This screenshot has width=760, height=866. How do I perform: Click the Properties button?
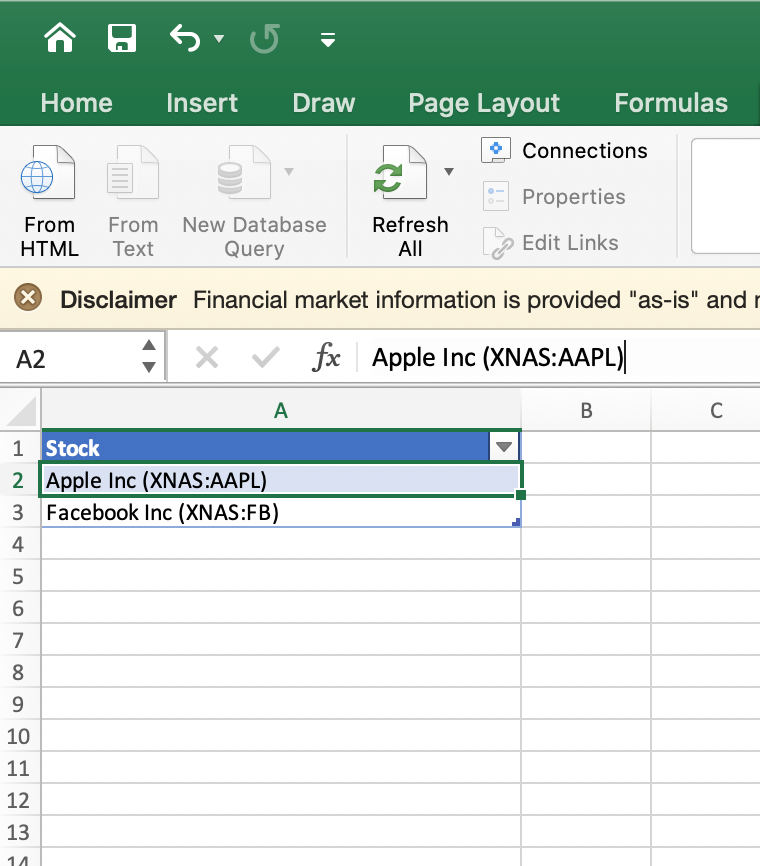554,197
